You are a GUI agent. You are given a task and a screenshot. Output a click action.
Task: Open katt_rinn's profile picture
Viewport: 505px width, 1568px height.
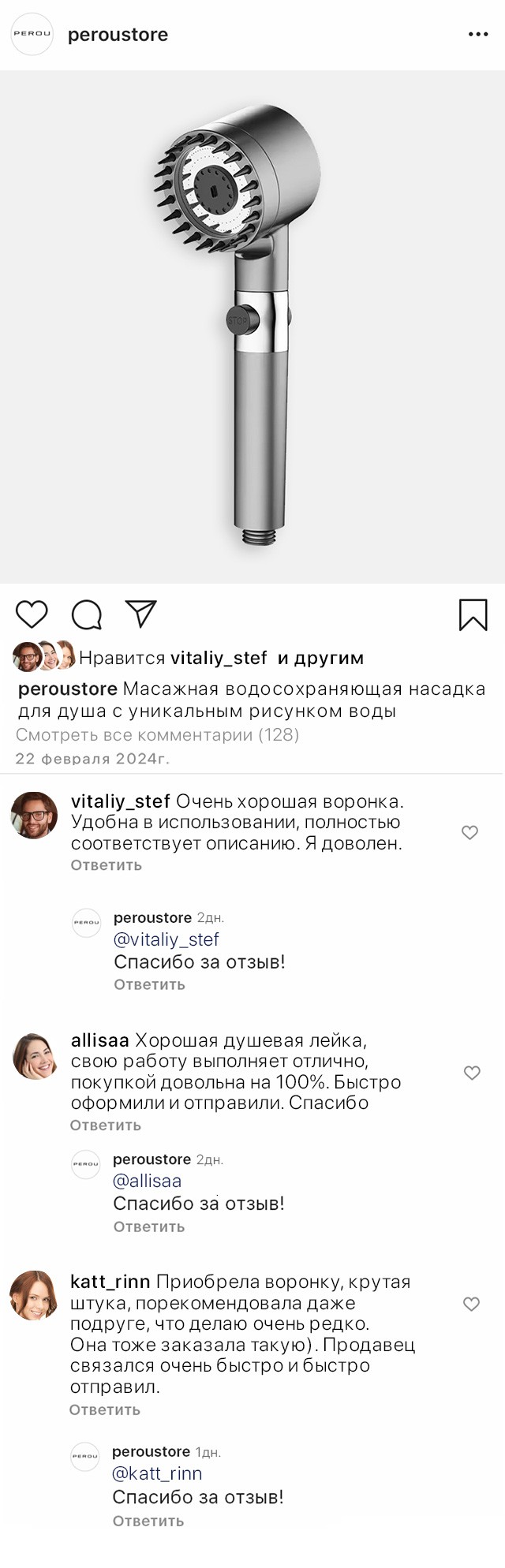point(34,1294)
